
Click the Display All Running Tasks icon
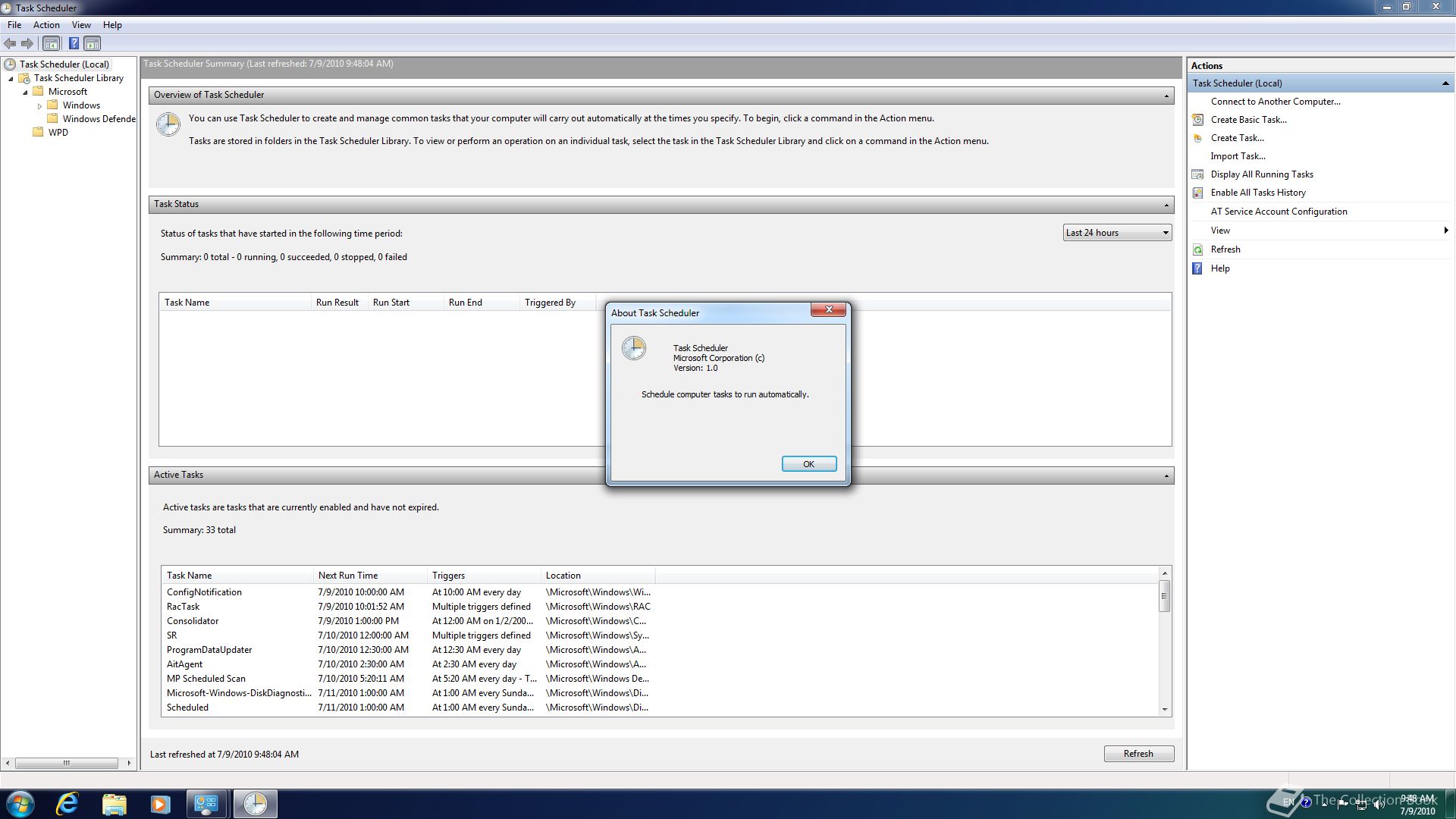(x=1197, y=174)
